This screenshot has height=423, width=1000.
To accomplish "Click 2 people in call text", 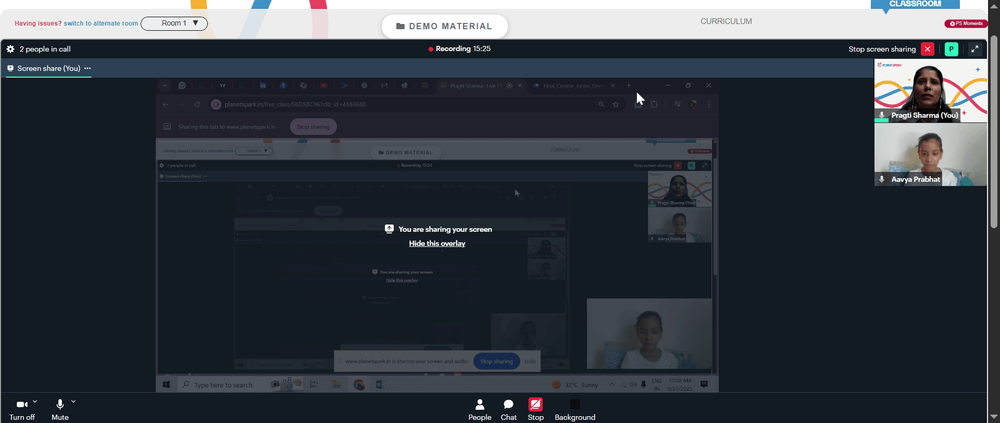I will pos(45,49).
